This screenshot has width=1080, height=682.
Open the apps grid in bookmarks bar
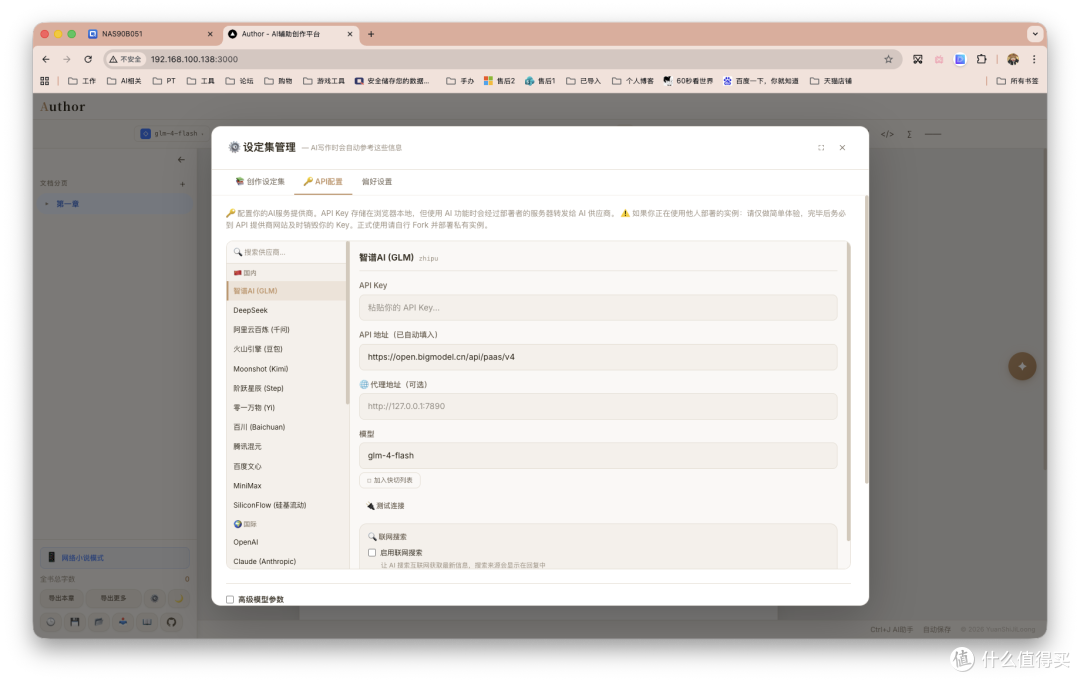pos(45,81)
